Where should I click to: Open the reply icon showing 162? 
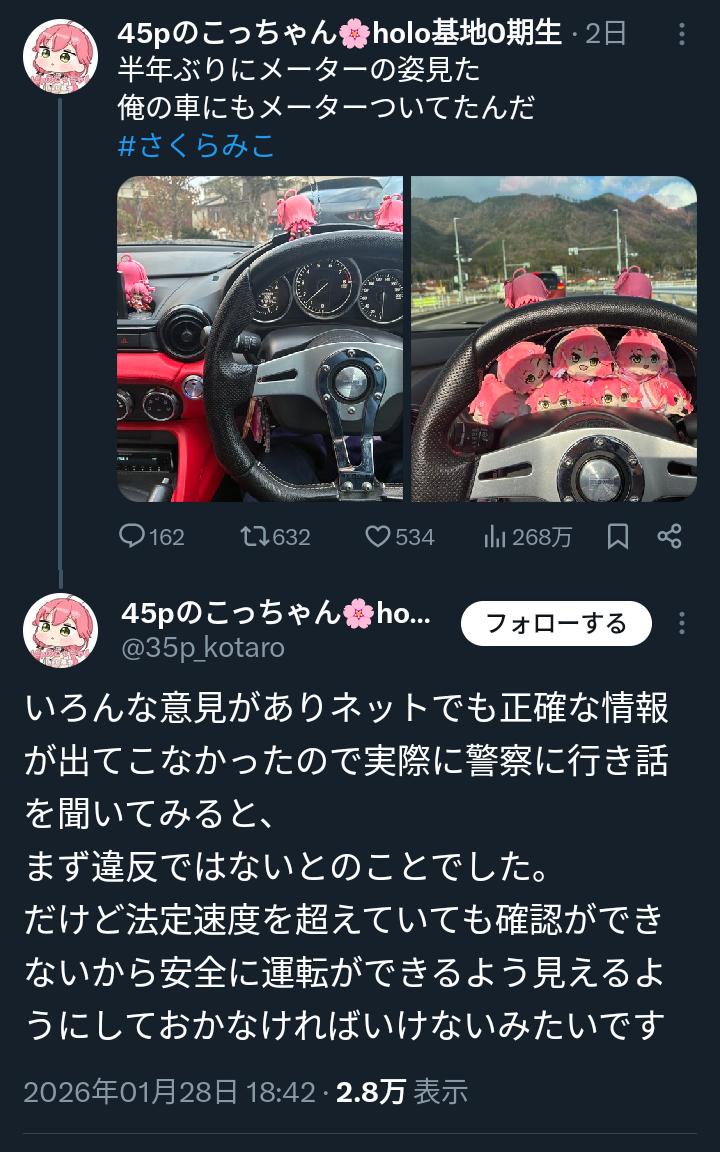[x=151, y=537]
